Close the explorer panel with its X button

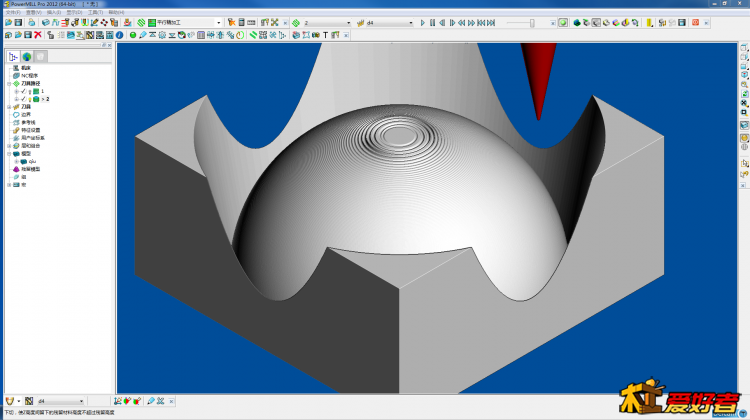tap(110, 45)
